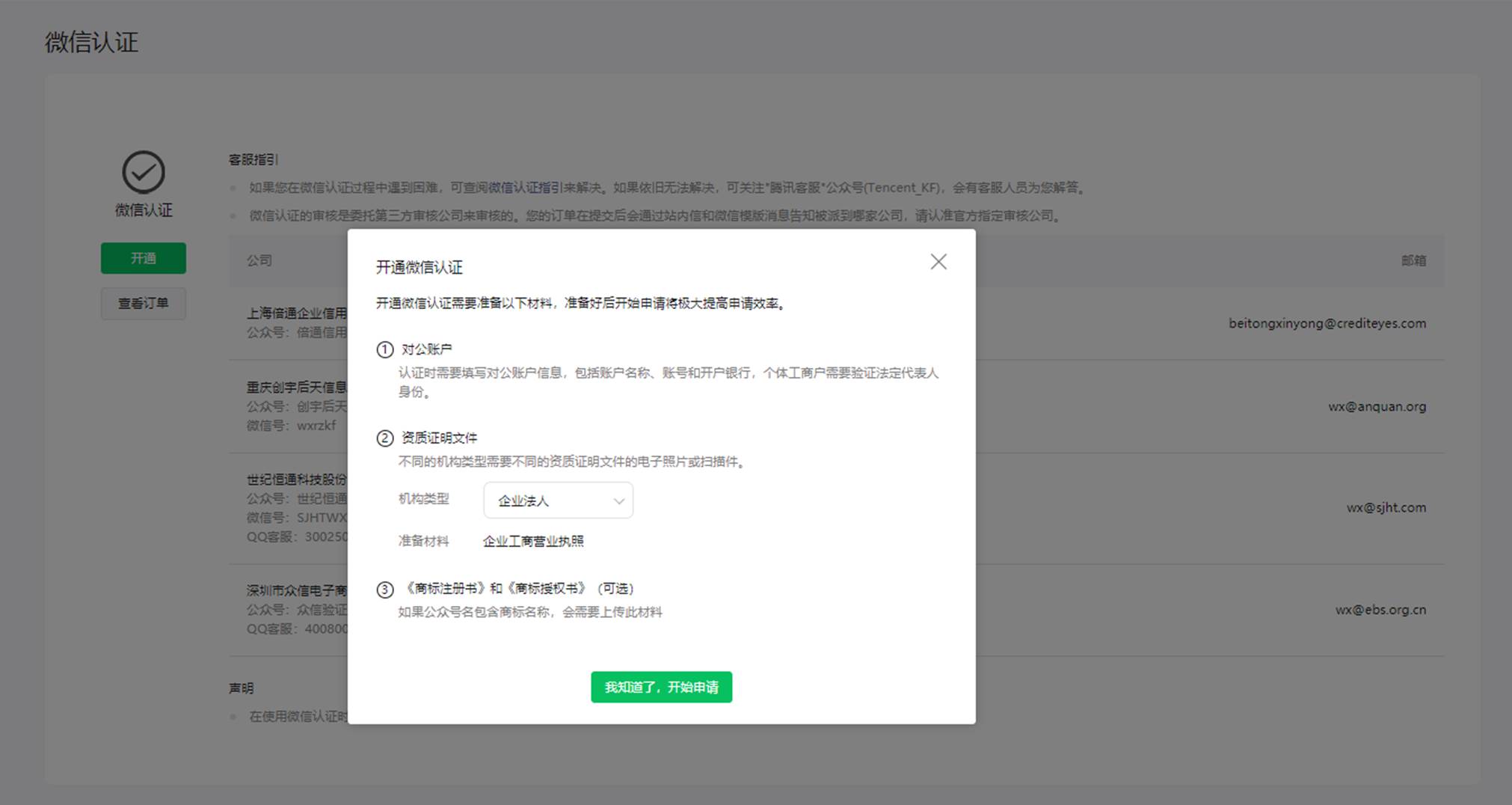Screen dimensions: 1512x805
Task: Click the circled number 1 对公账户 icon
Action: tap(384, 349)
